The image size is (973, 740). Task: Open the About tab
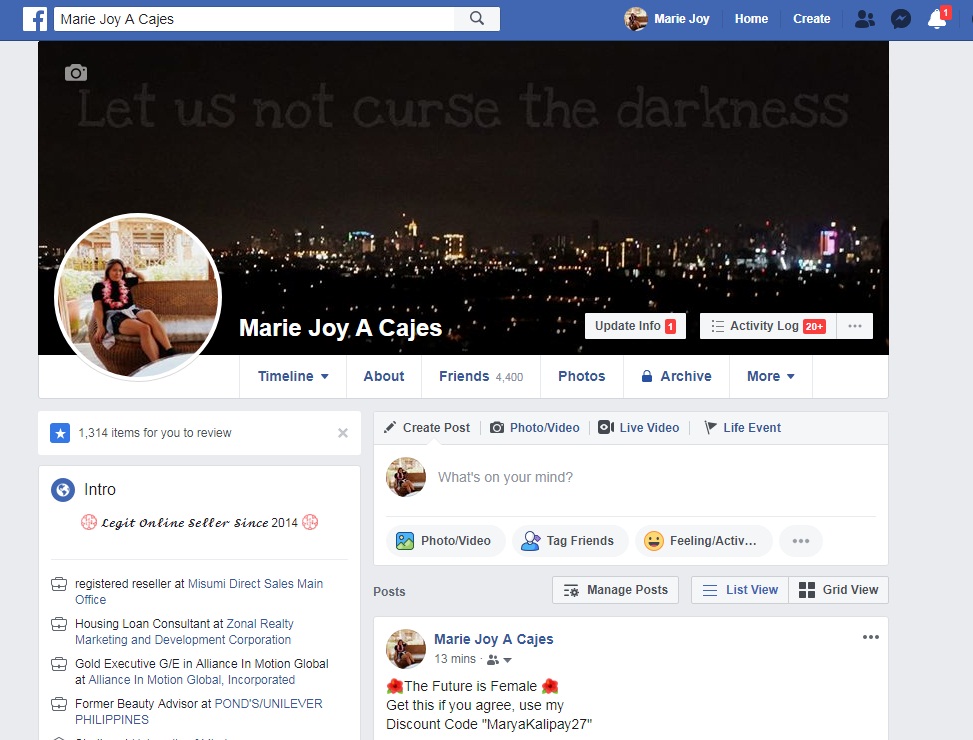[x=384, y=377]
